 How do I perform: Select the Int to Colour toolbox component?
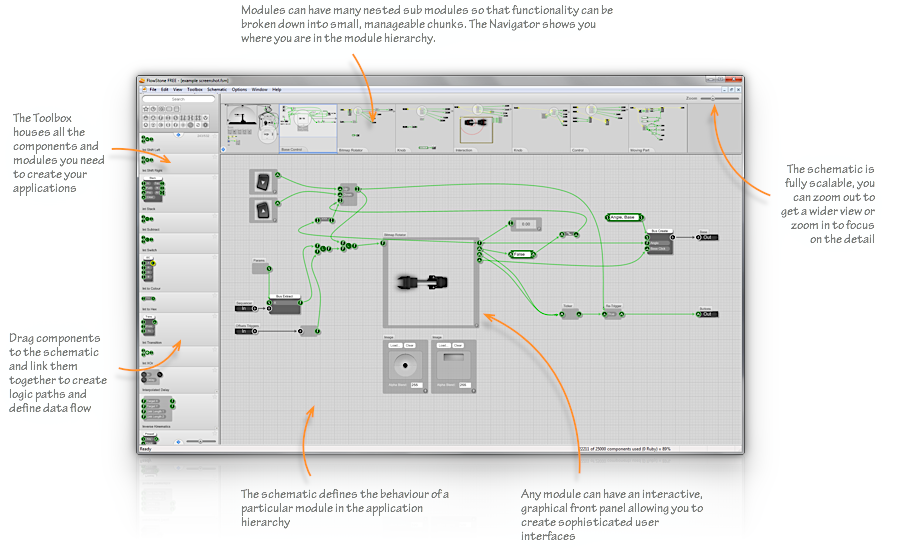(x=179, y=273)
